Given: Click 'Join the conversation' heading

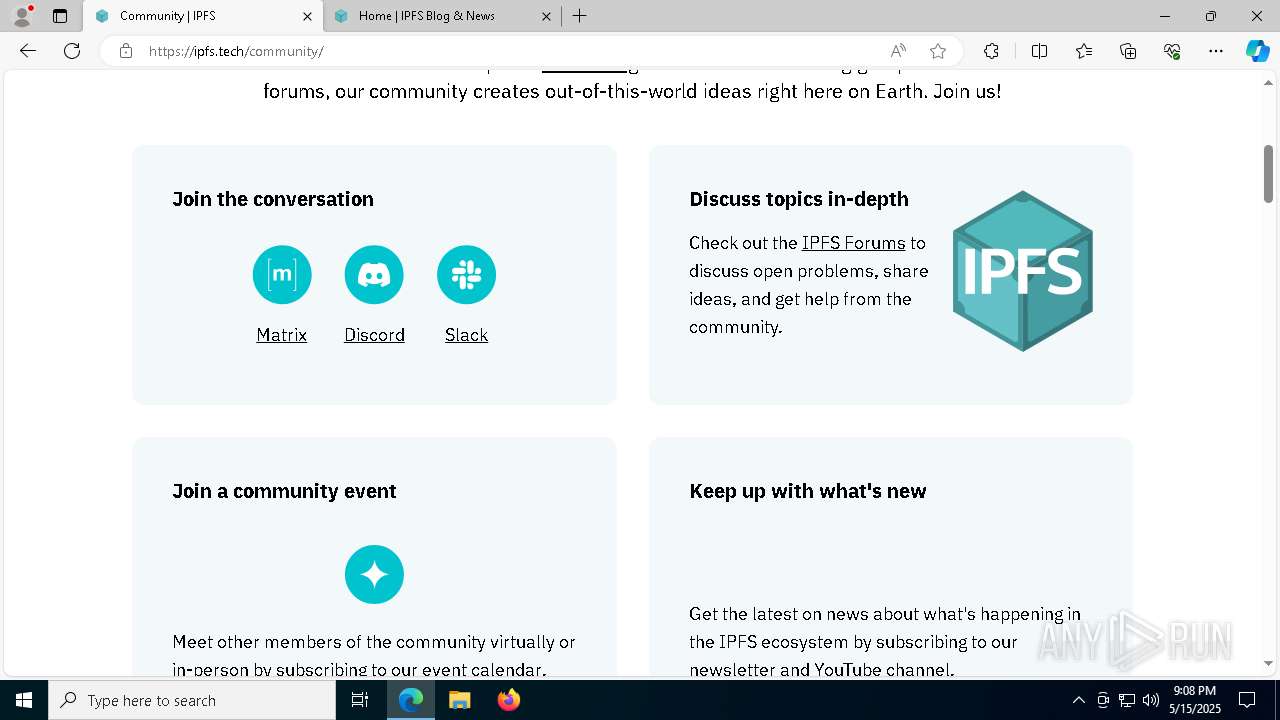Looking at the screenshot, I should (x=273, y=199).
